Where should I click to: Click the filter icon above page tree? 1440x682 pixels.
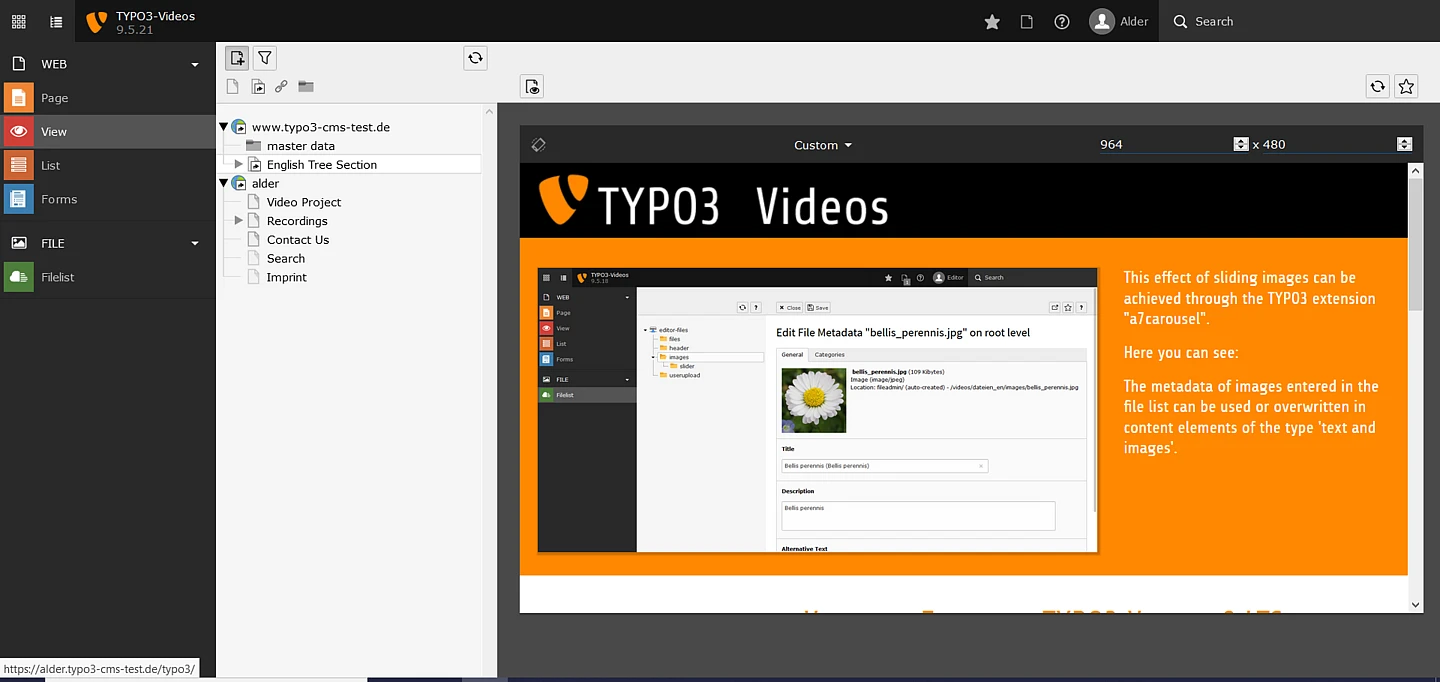pos(264,58)
